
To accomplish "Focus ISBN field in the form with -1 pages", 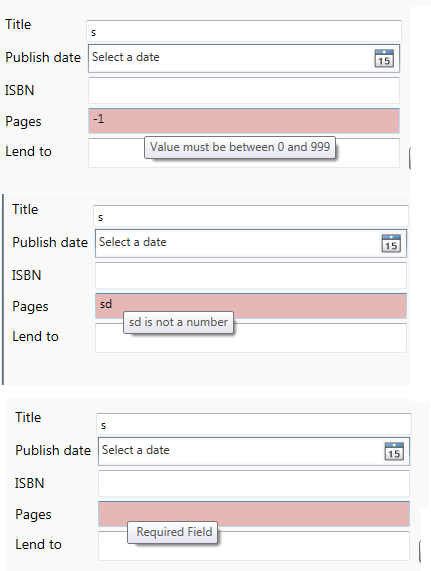I will (244, 90).
